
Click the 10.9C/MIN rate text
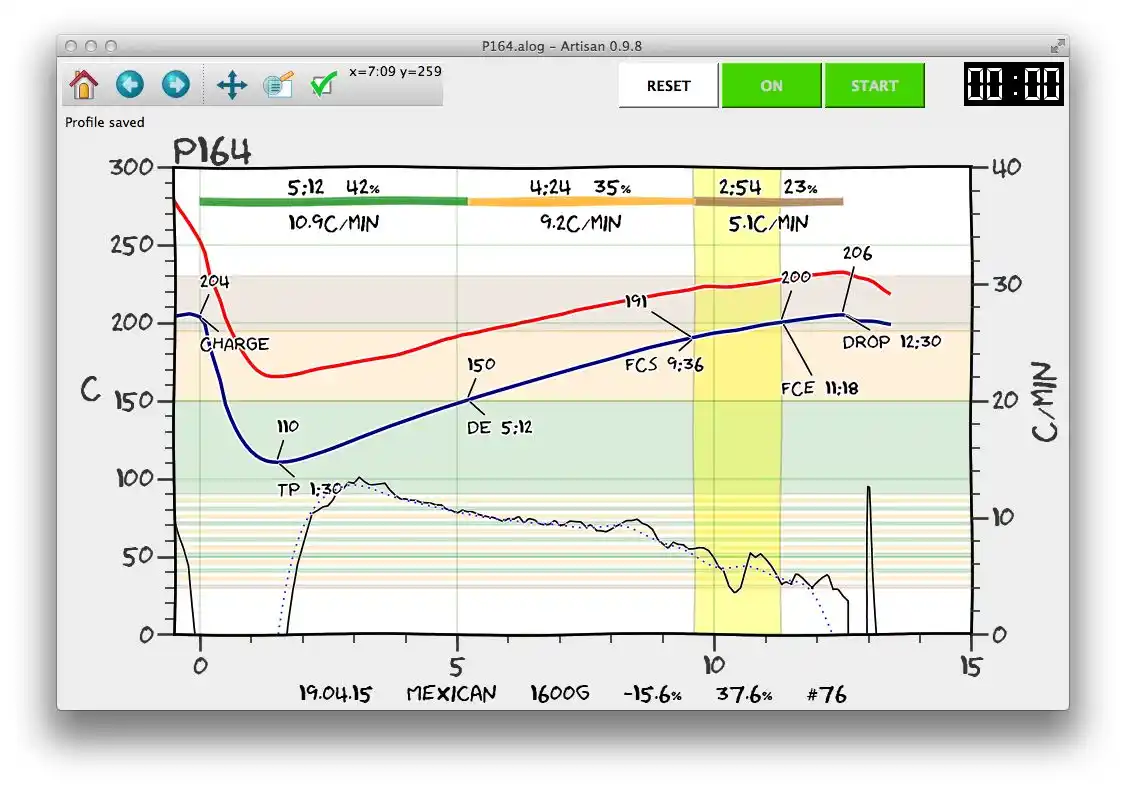[x=334, y=223]
